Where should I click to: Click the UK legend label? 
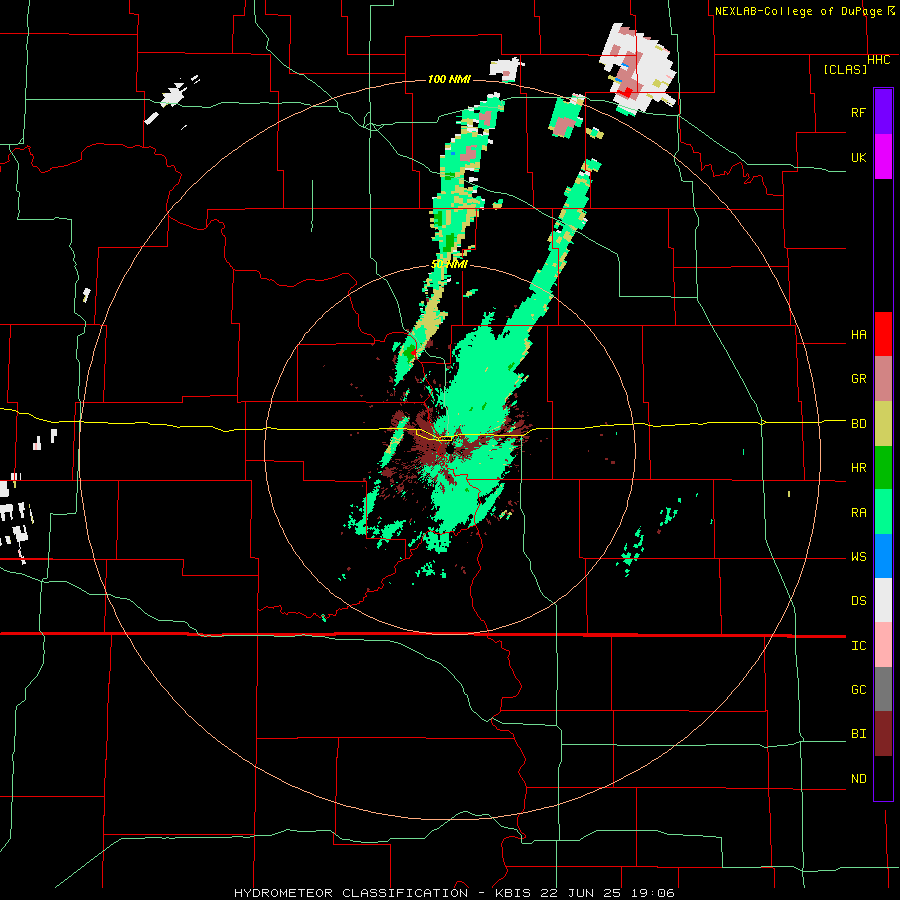coord(859,157)
